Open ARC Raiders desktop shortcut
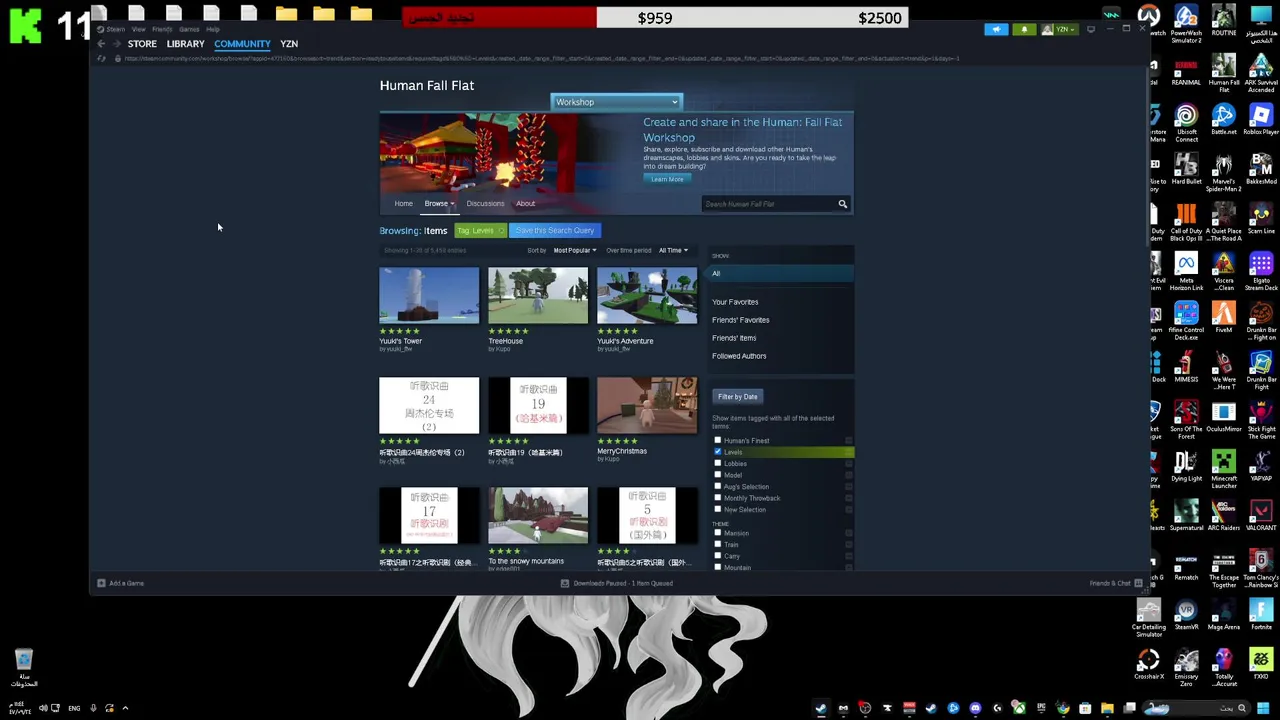Screen dimensions: 1280x720 click(1223, 517)
